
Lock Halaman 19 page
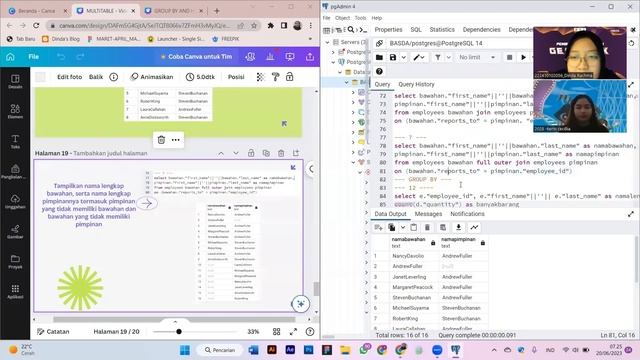click(x=251, y=153)
